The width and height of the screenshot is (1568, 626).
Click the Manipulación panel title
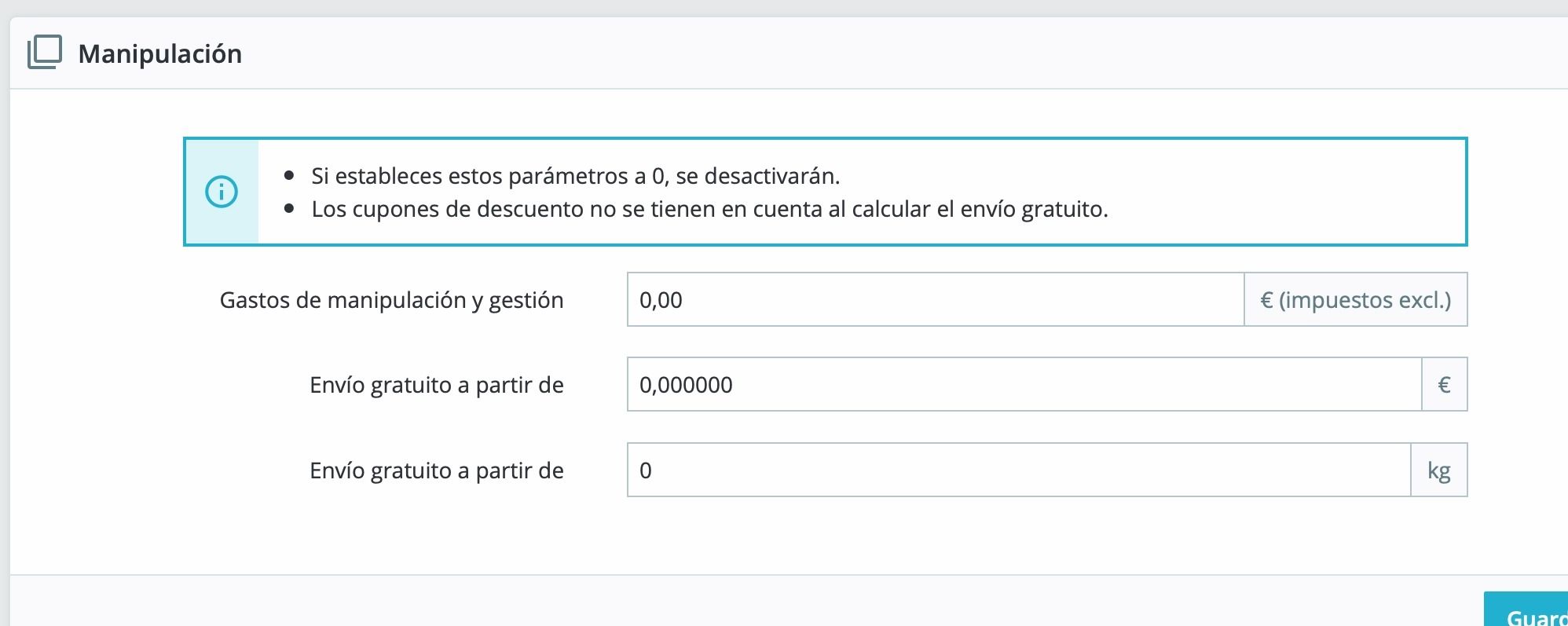point(160,53)
